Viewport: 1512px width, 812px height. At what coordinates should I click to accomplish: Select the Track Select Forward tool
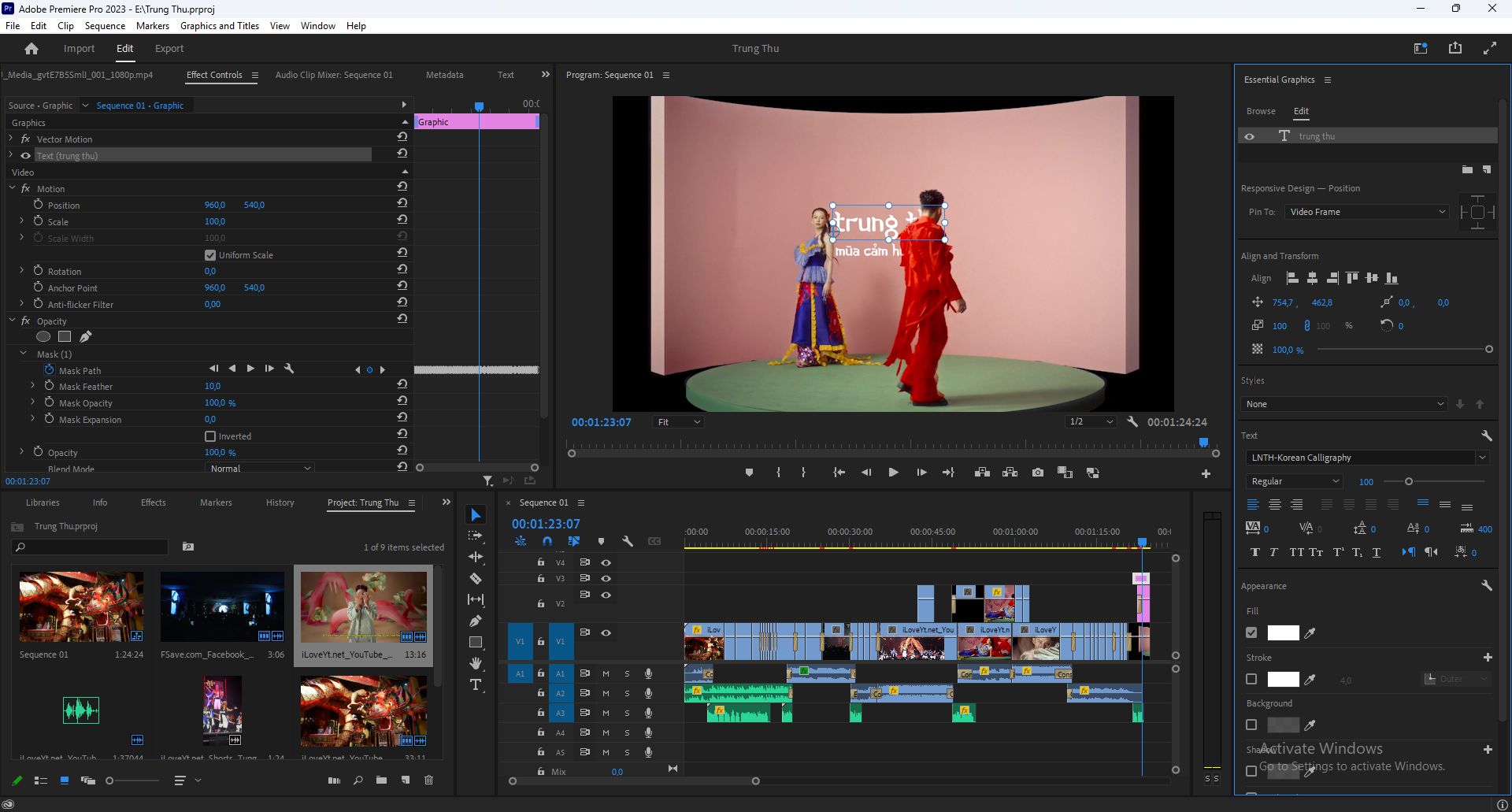coord(476,536)
